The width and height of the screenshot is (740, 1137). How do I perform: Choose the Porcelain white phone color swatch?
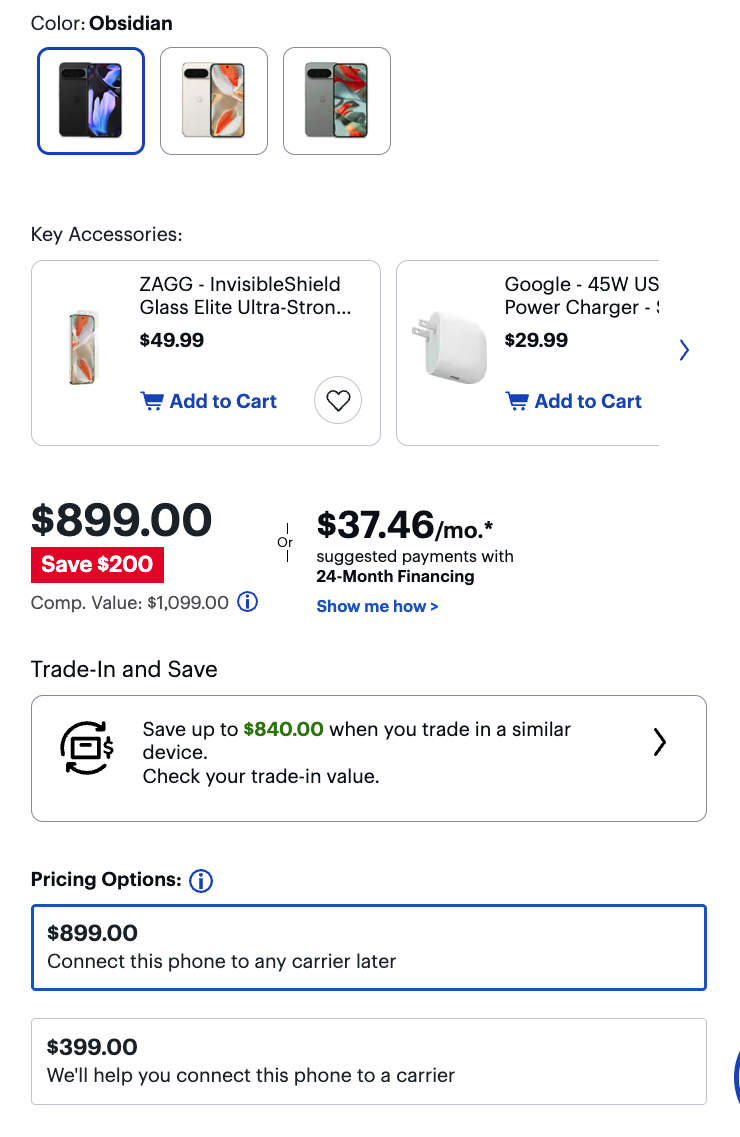coord(214,101)
